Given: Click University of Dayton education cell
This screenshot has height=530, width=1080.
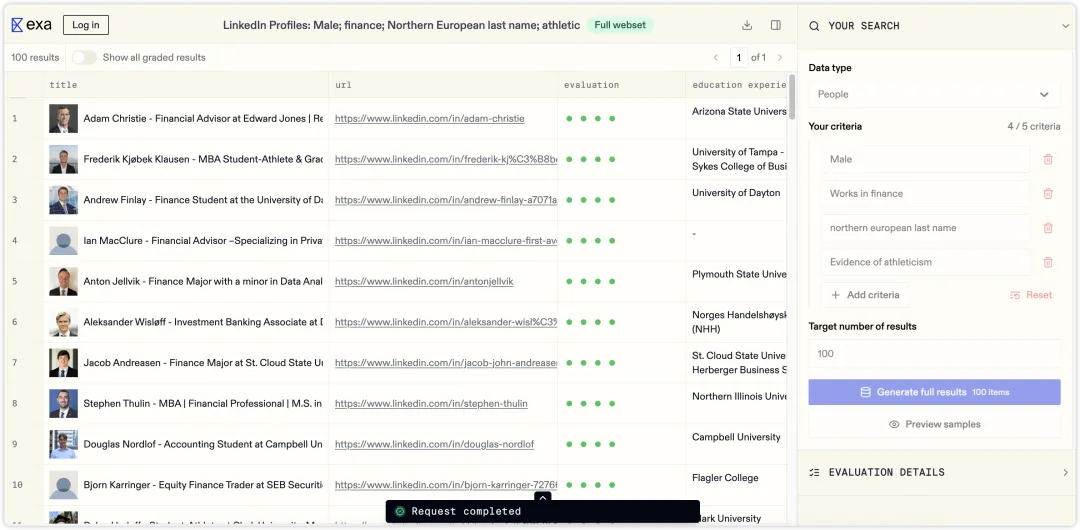Looking at the screenshot, I should coord(736,193).
